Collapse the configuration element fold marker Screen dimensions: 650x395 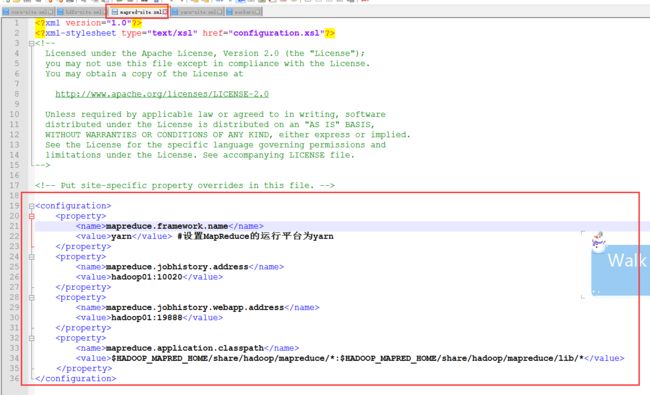(32, 206)
